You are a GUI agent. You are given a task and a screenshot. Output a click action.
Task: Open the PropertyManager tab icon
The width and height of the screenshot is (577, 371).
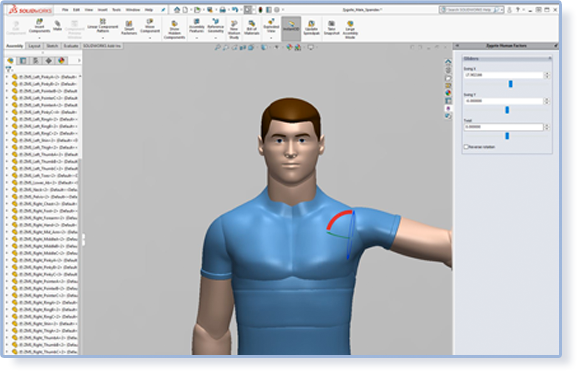[23, 60]
